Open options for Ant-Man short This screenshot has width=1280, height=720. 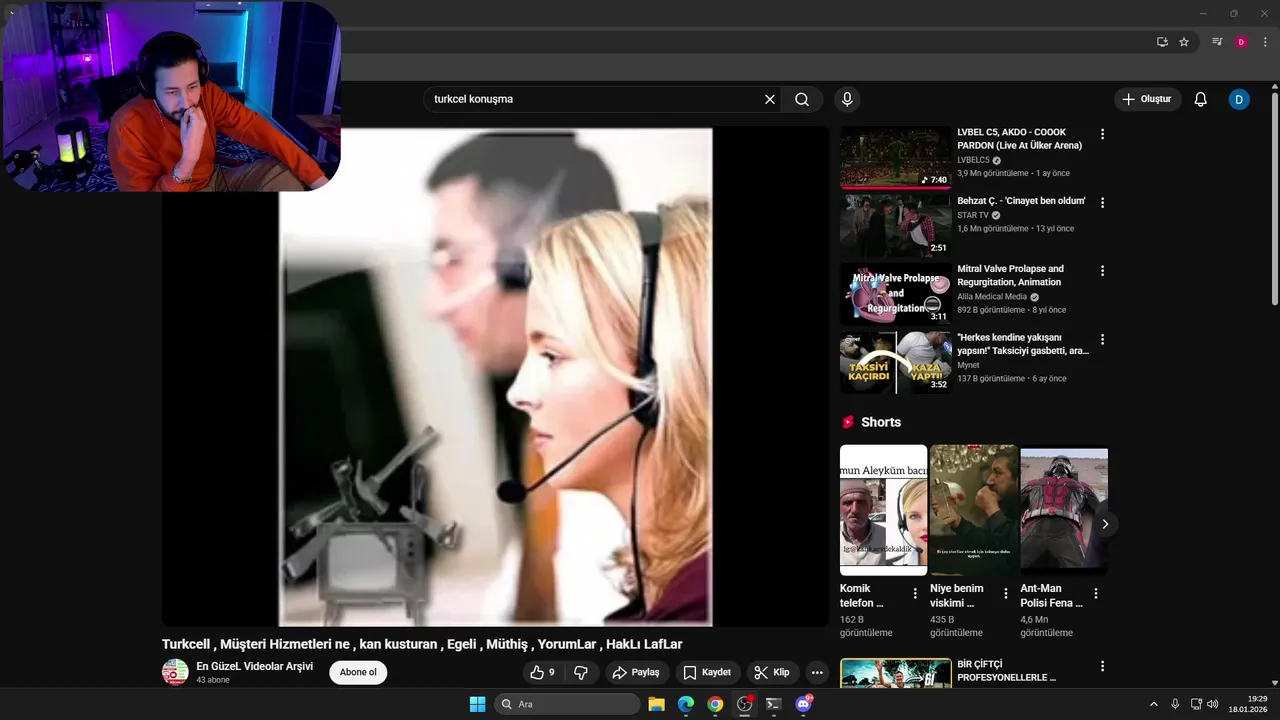click(x=1095, y=593)
